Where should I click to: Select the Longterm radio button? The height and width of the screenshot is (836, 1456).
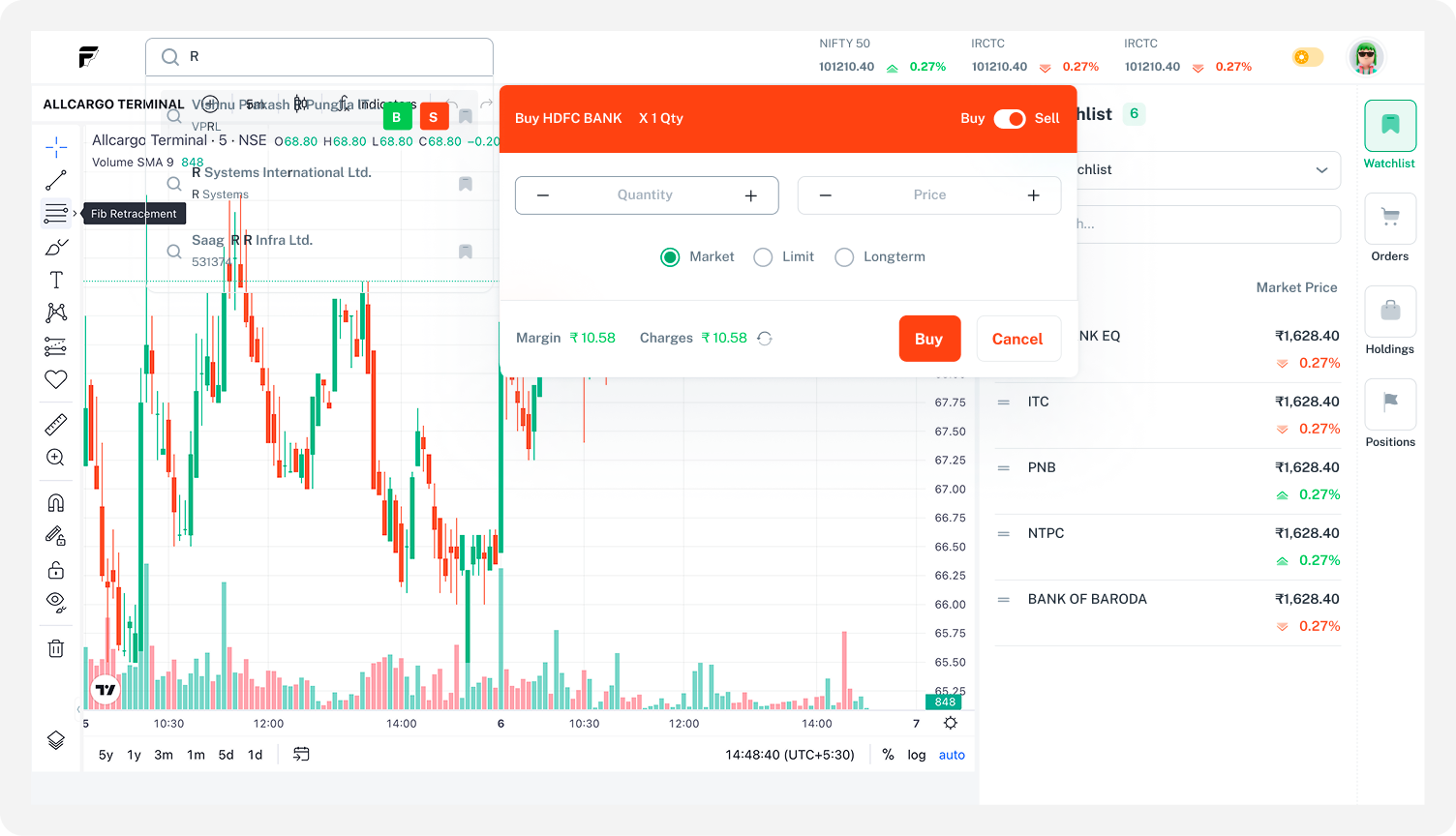pyautogui.click(x=844, y=257)
